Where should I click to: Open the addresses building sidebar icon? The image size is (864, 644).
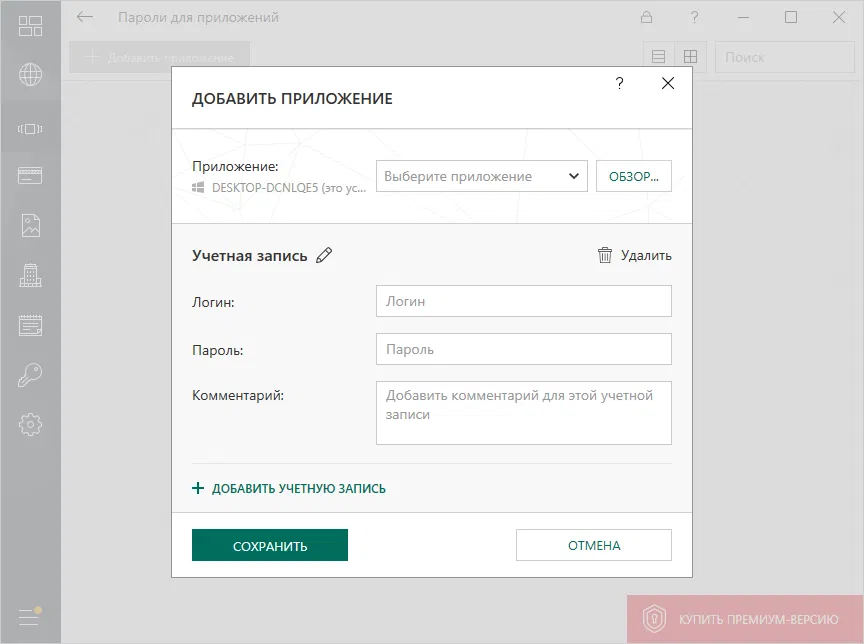tap(30, 275)
